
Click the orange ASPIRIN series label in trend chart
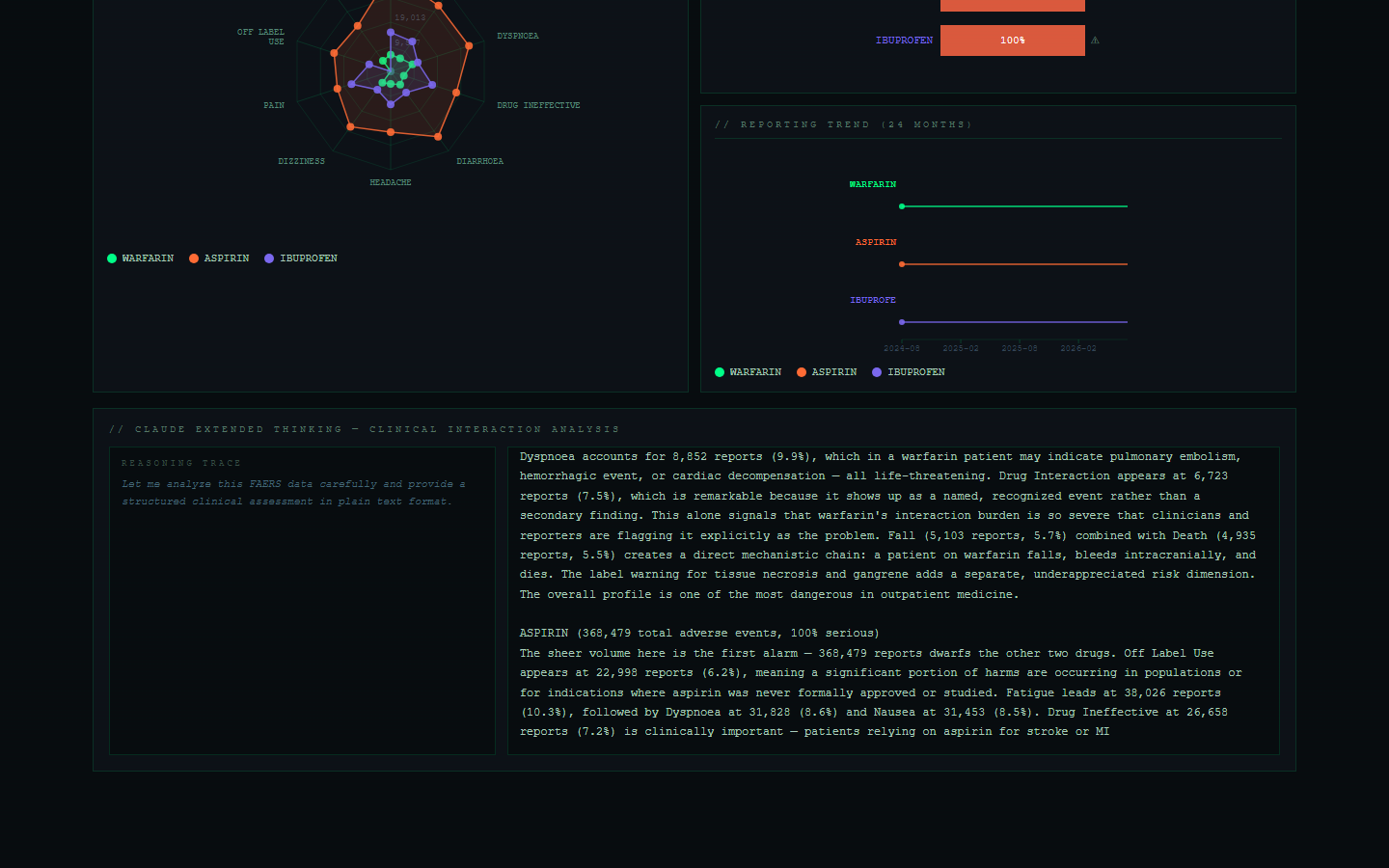(x=876, y=242)
